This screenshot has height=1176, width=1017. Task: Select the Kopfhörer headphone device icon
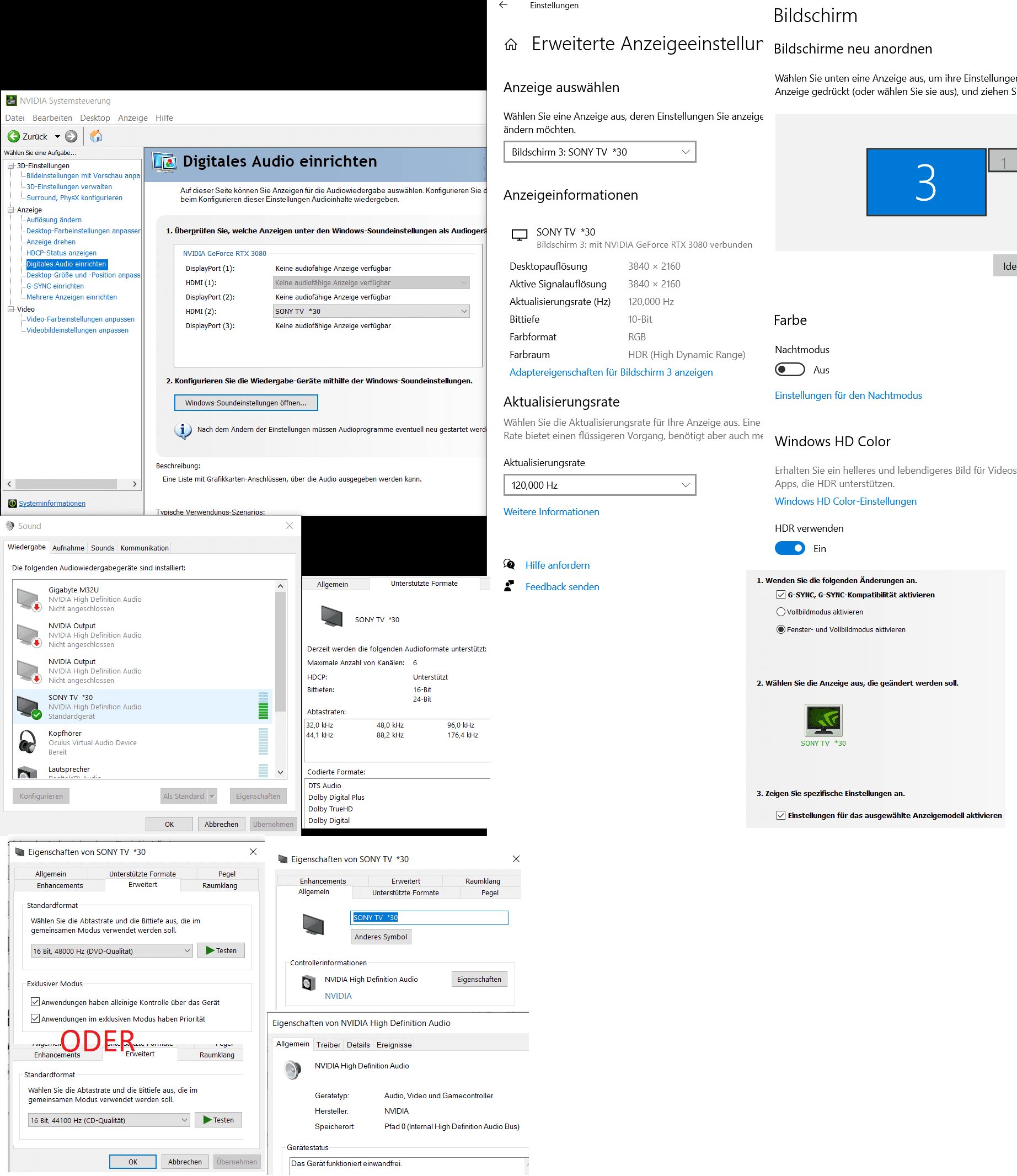click(x=28, y=742)
